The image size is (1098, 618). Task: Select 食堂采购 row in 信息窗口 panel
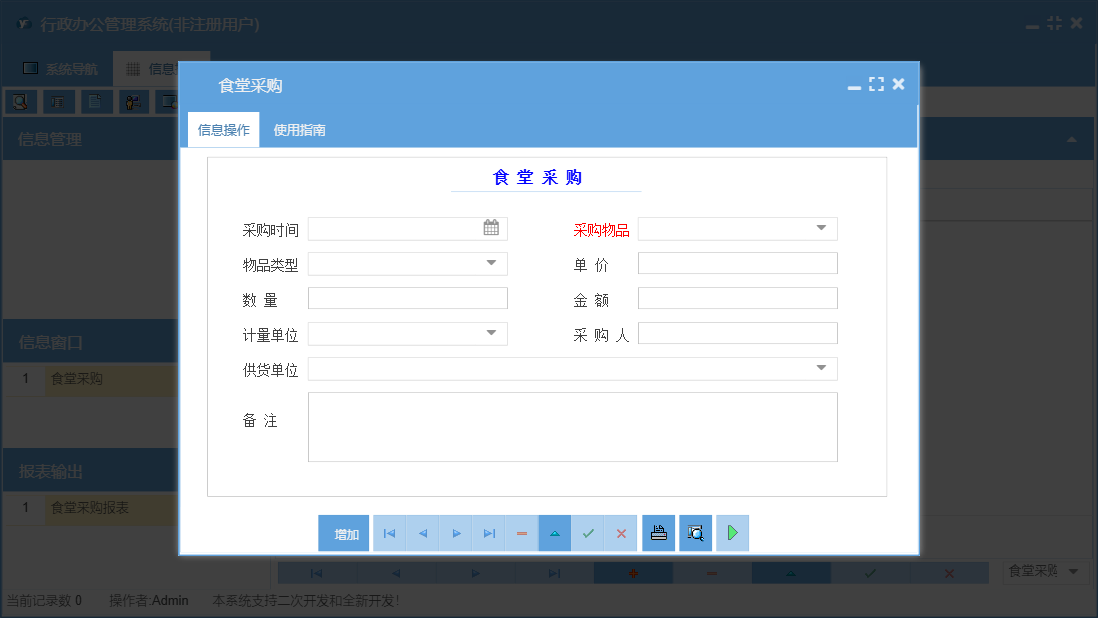tap(91, 379)
